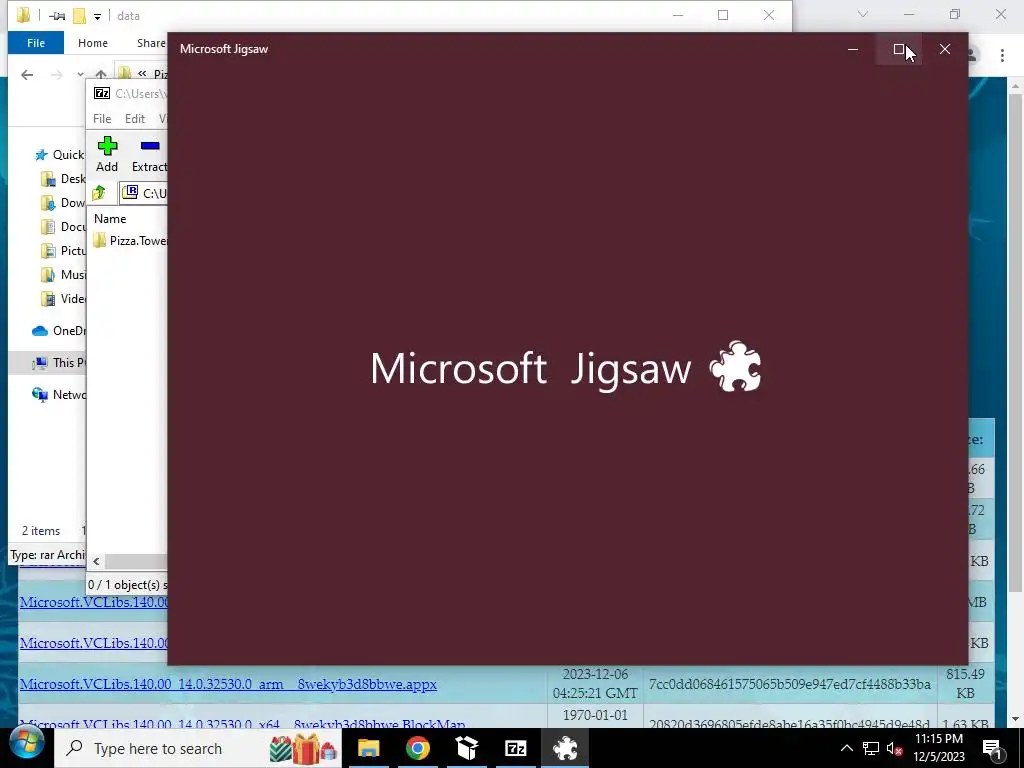The height and width of the screenshot is (768, 1024).
Task: Click the Explorer Up arrow
Action: (101, 74)
